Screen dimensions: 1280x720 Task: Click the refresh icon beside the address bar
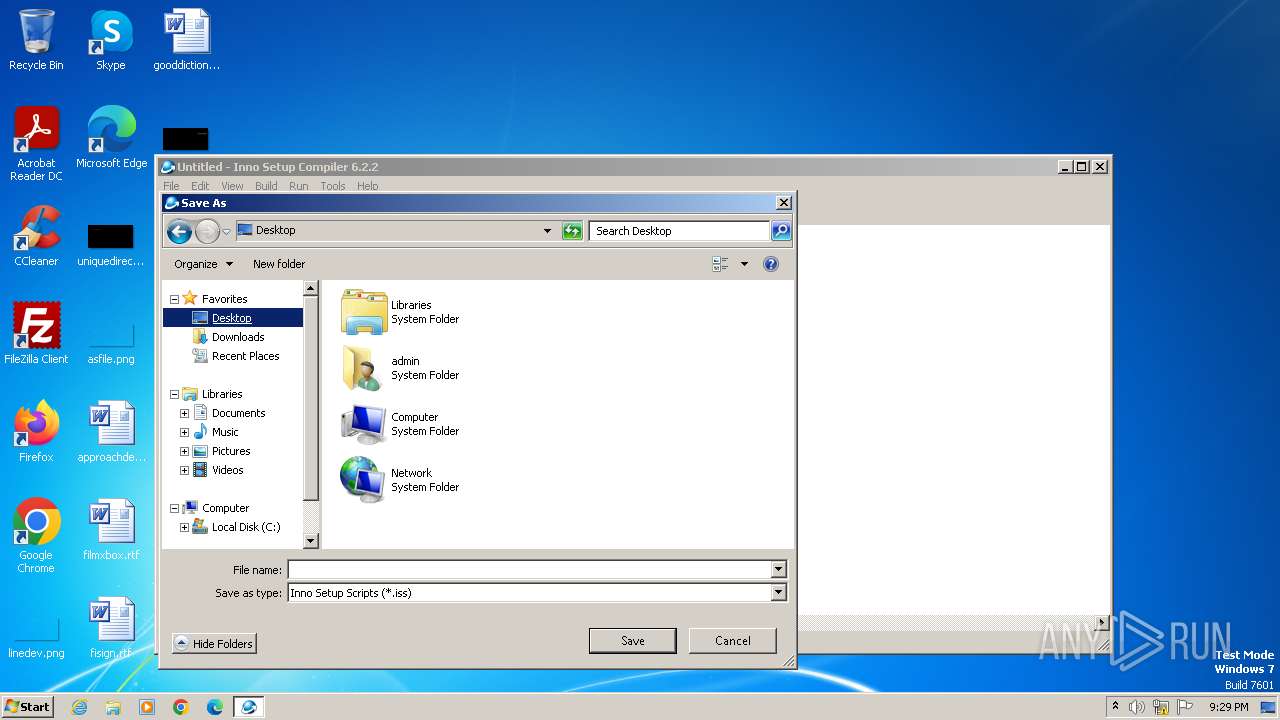coord(572,231)
